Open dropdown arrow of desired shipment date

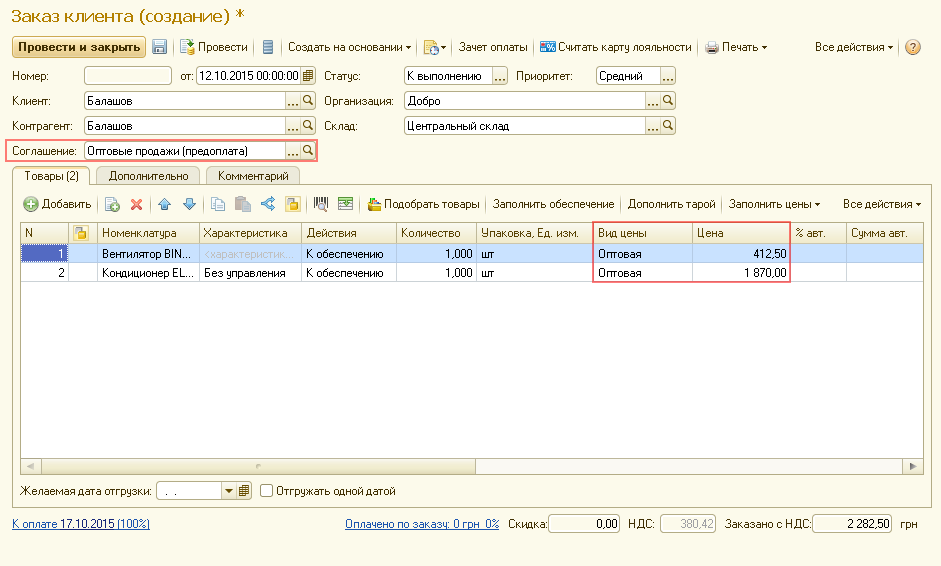[x=229, y=491]
